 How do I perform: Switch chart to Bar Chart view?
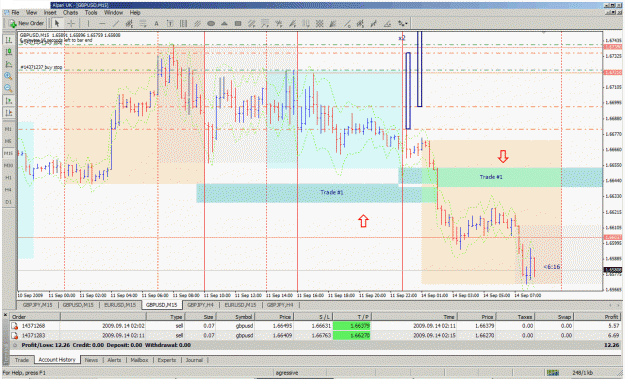8,40
